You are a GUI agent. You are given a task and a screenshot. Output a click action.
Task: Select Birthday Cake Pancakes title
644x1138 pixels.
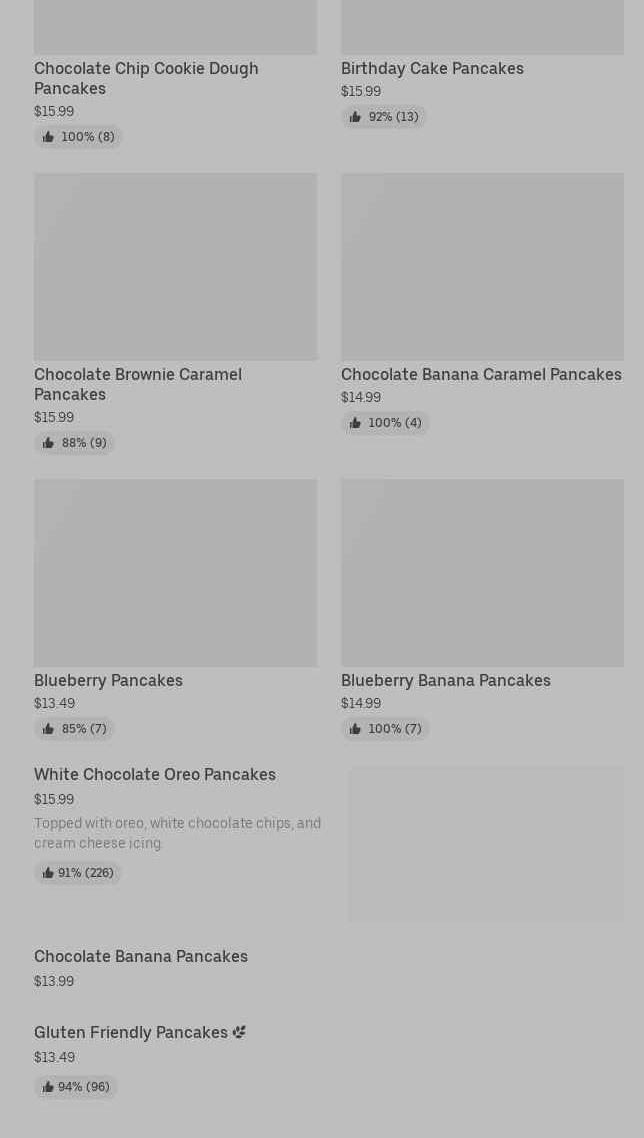pos(432,68)
